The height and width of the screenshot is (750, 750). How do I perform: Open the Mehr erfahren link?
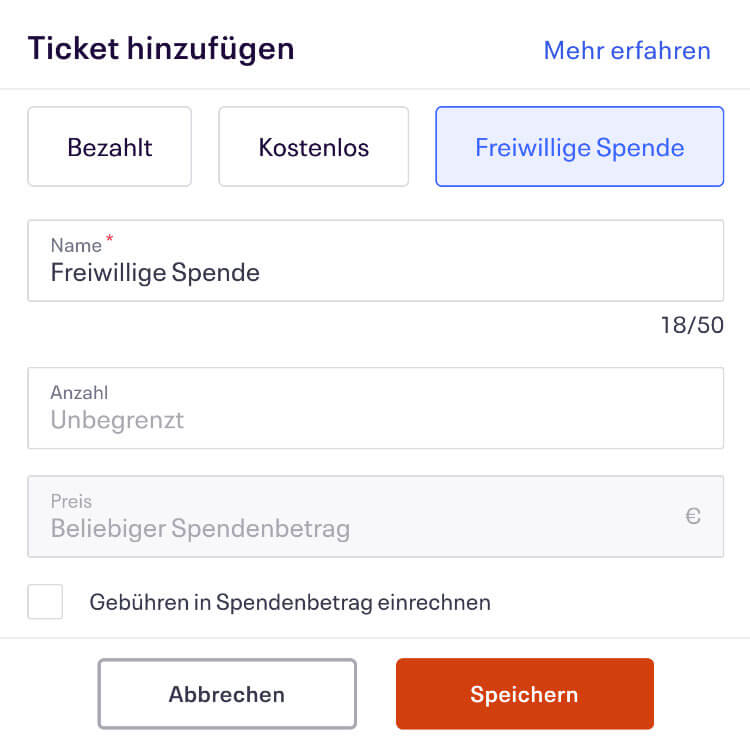627,50
